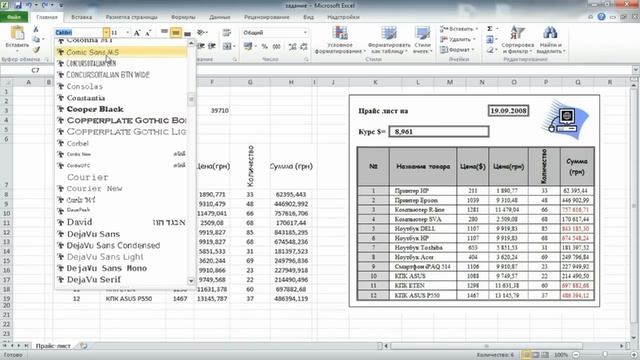Increase decimal places icon
The height and width of the screenshot is (360, 640).
293,47
